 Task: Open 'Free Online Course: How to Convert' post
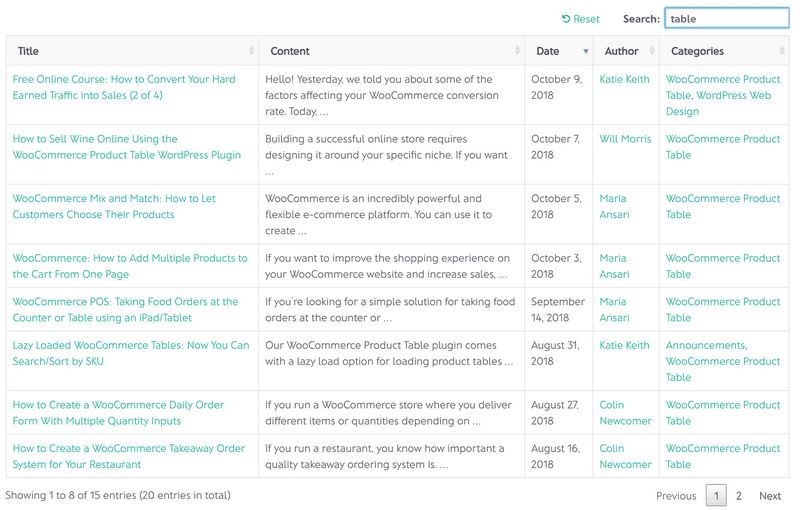[x=124, y=87]
